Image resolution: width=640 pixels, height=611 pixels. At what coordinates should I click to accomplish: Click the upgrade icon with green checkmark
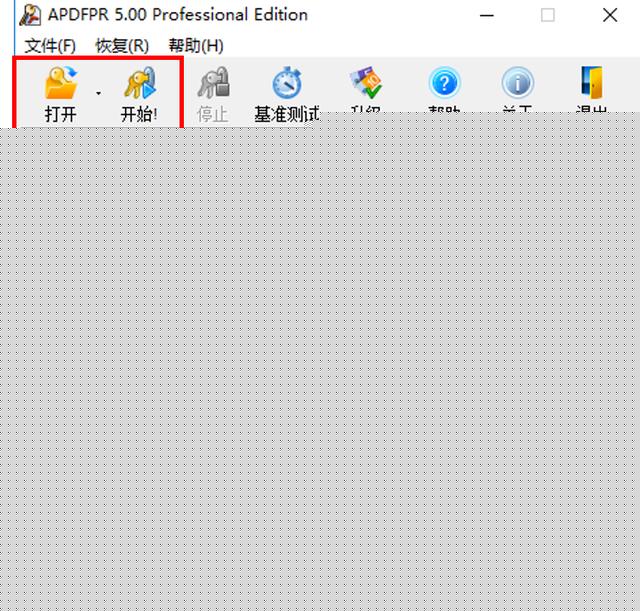366,83
